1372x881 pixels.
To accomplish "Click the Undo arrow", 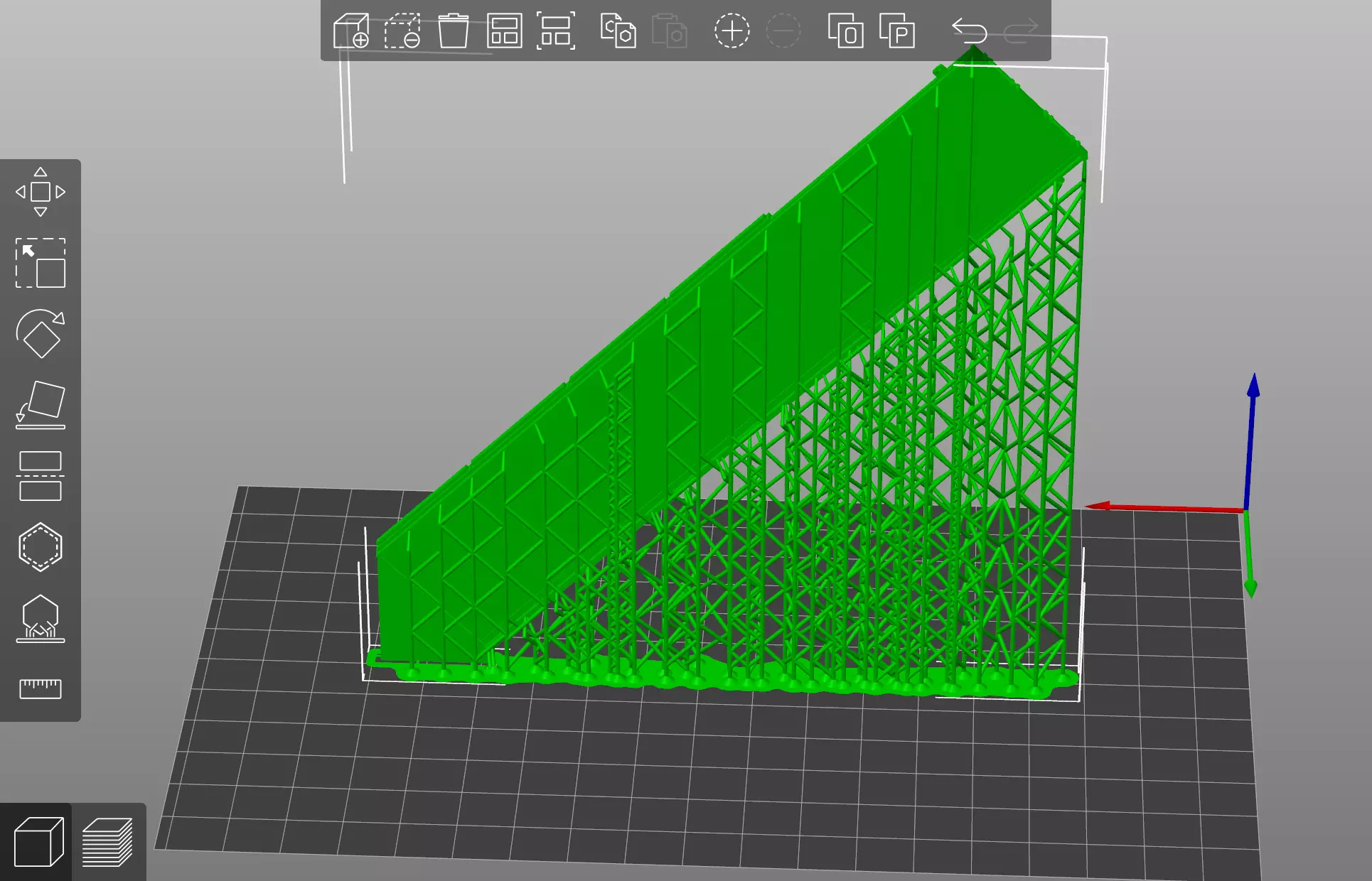I will pos(970,31).
